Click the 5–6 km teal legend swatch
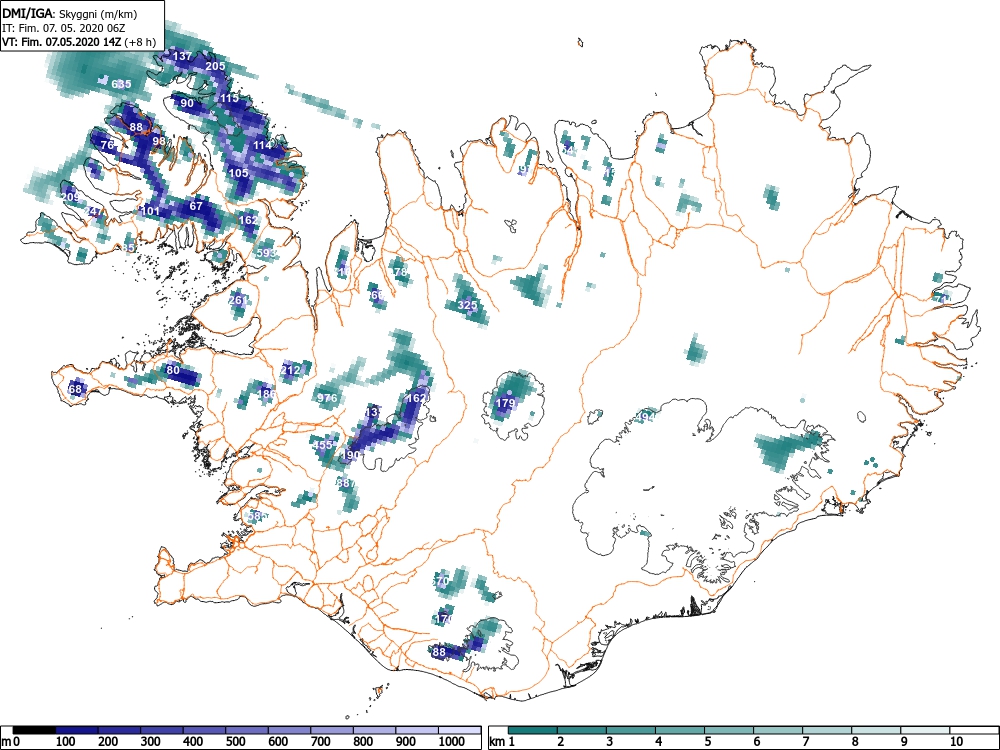The image size is (1000, 750). click(x=729, y=730)
